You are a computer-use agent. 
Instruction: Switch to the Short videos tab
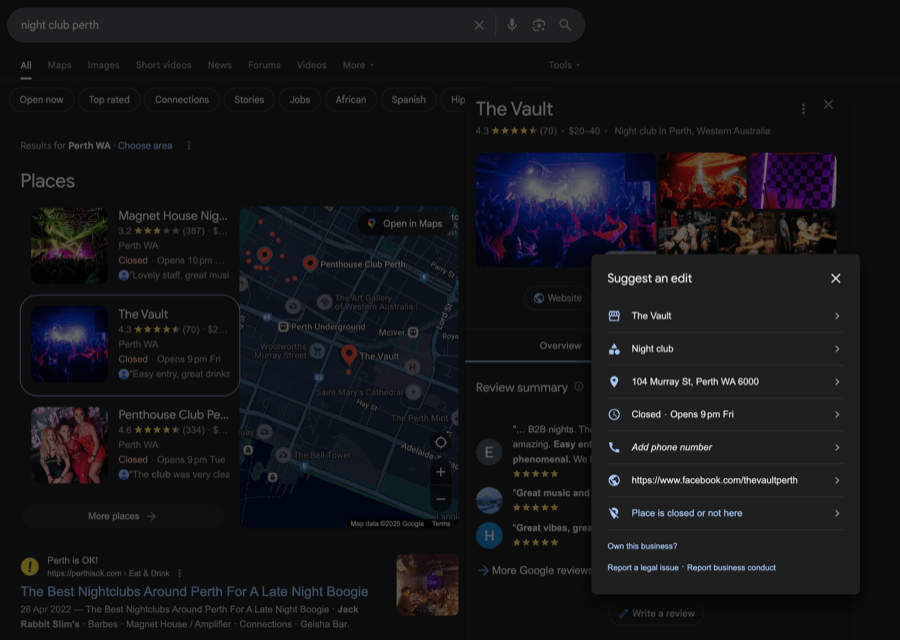point(164,65)
